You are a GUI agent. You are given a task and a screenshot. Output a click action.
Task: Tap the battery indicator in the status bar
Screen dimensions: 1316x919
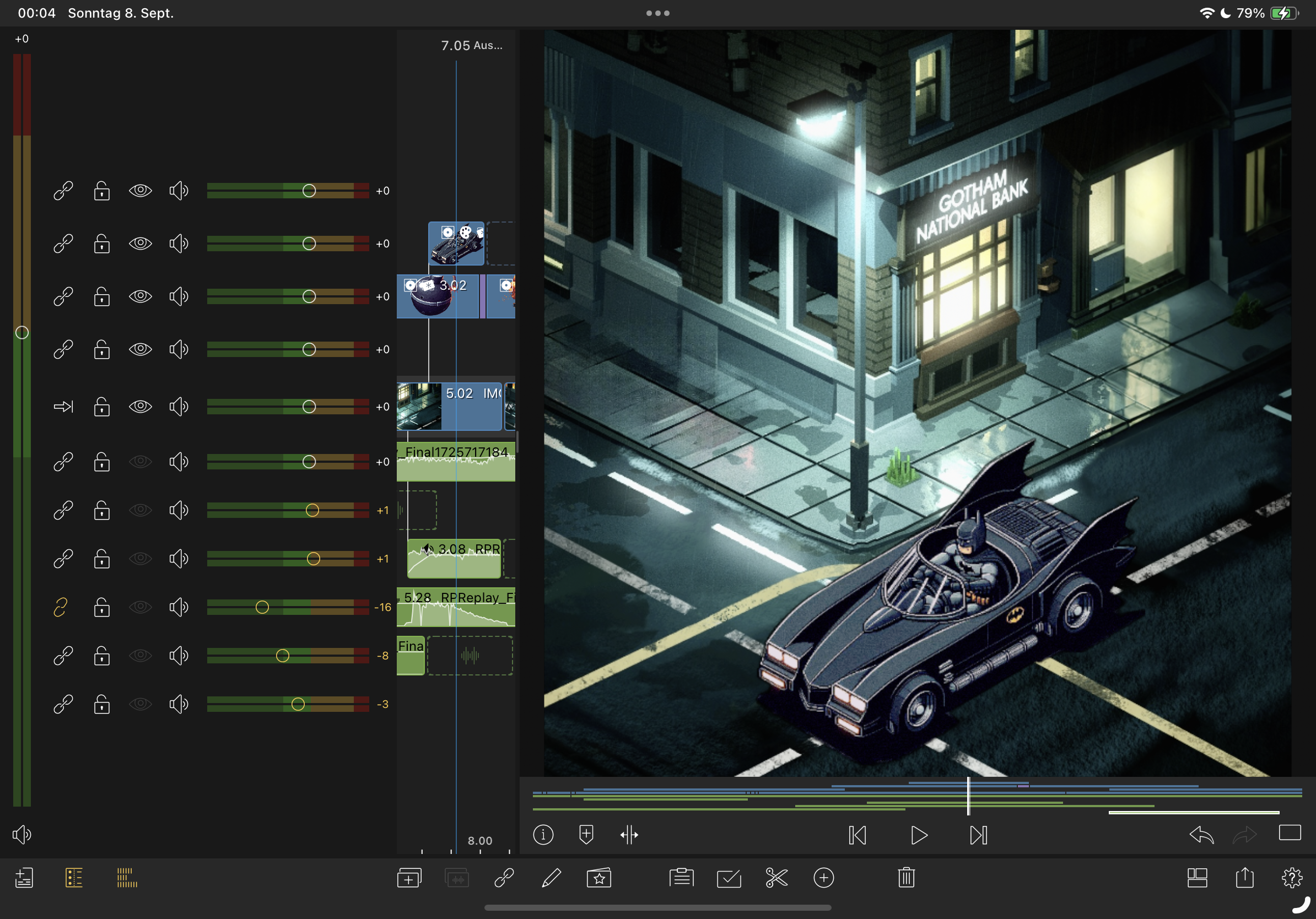(1284, 13)
